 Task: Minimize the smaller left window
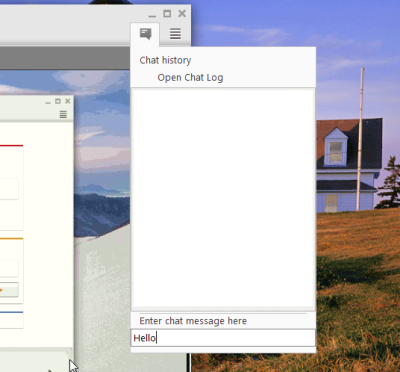pos(48,103)
